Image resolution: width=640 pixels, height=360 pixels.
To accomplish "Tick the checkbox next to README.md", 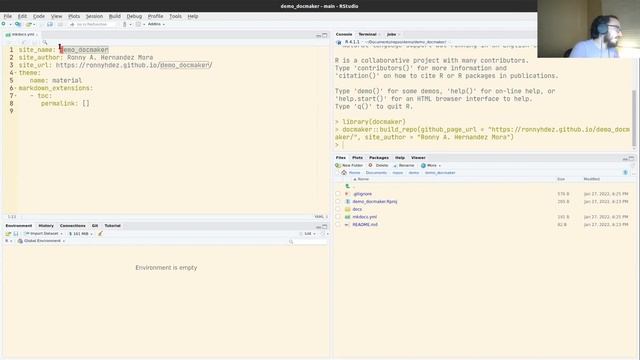I will [x=338, y=224].
